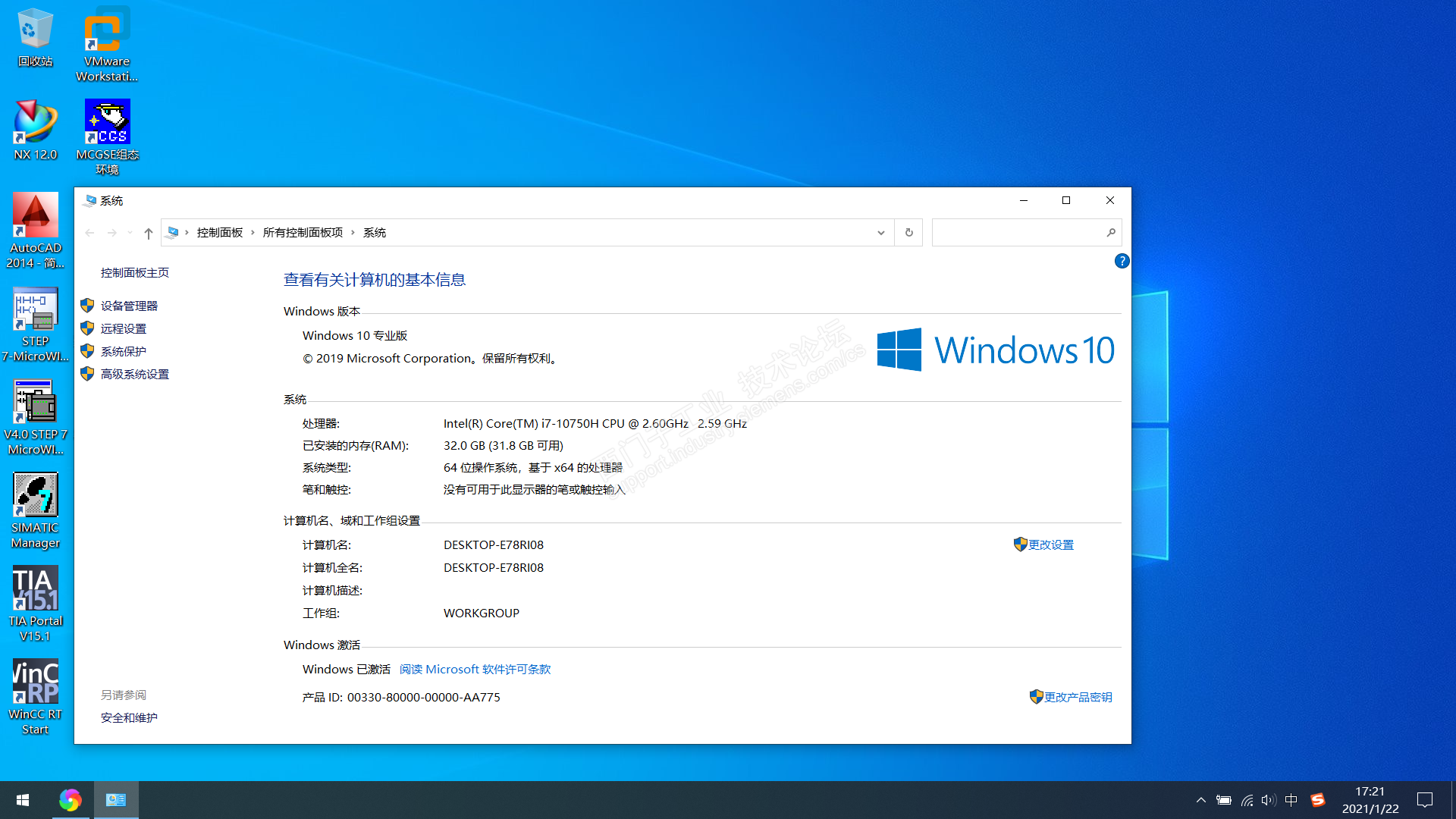Show hidden system tray icons chevron
This screenshot has width=1456, height=819.
pos(1200,800)
